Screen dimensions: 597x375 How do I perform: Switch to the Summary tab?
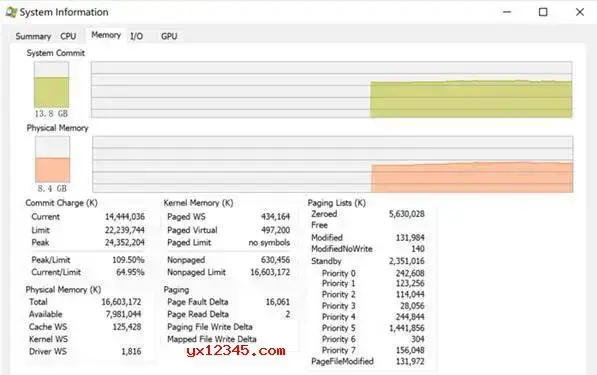33,36
